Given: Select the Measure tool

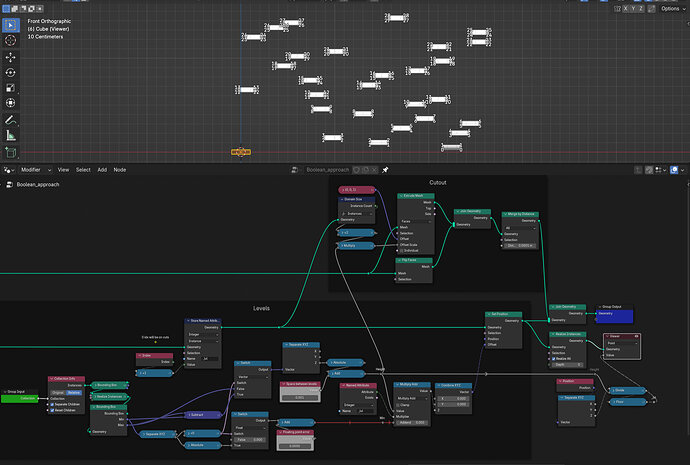Looking at the screenshot, I should point(11,135).
